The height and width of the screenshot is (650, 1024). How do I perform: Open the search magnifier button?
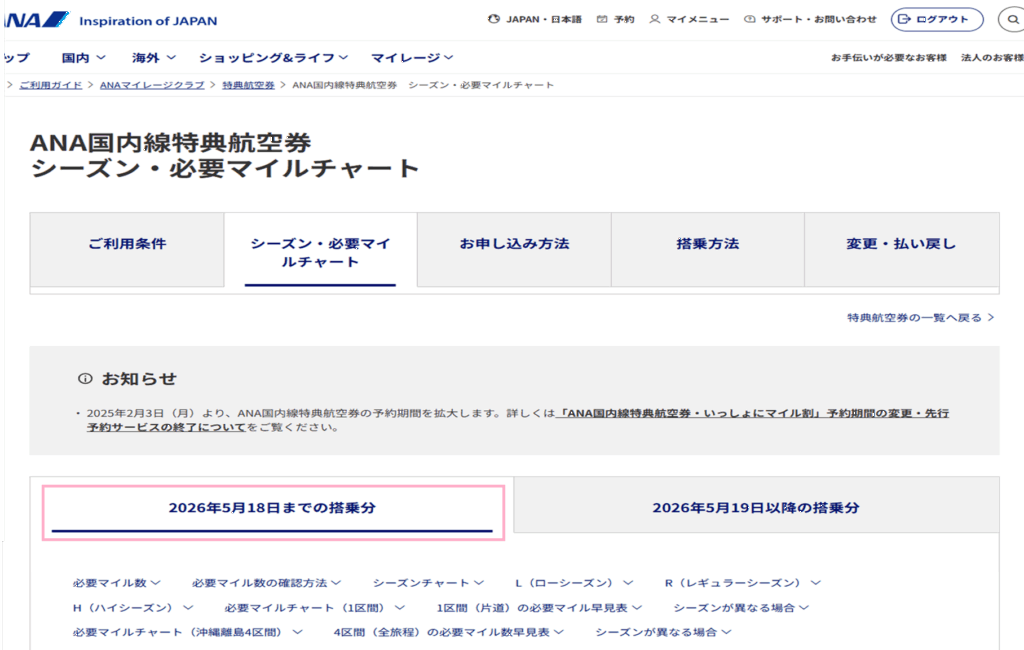click(1012, 20)
